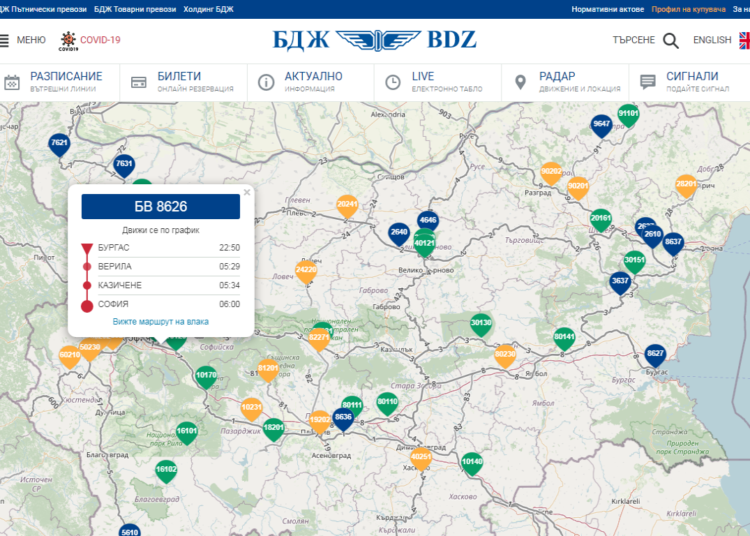Click train marker 10170
Image resolution: width=750 pixels, height=536 pixels.
click(x=206, y=376)
